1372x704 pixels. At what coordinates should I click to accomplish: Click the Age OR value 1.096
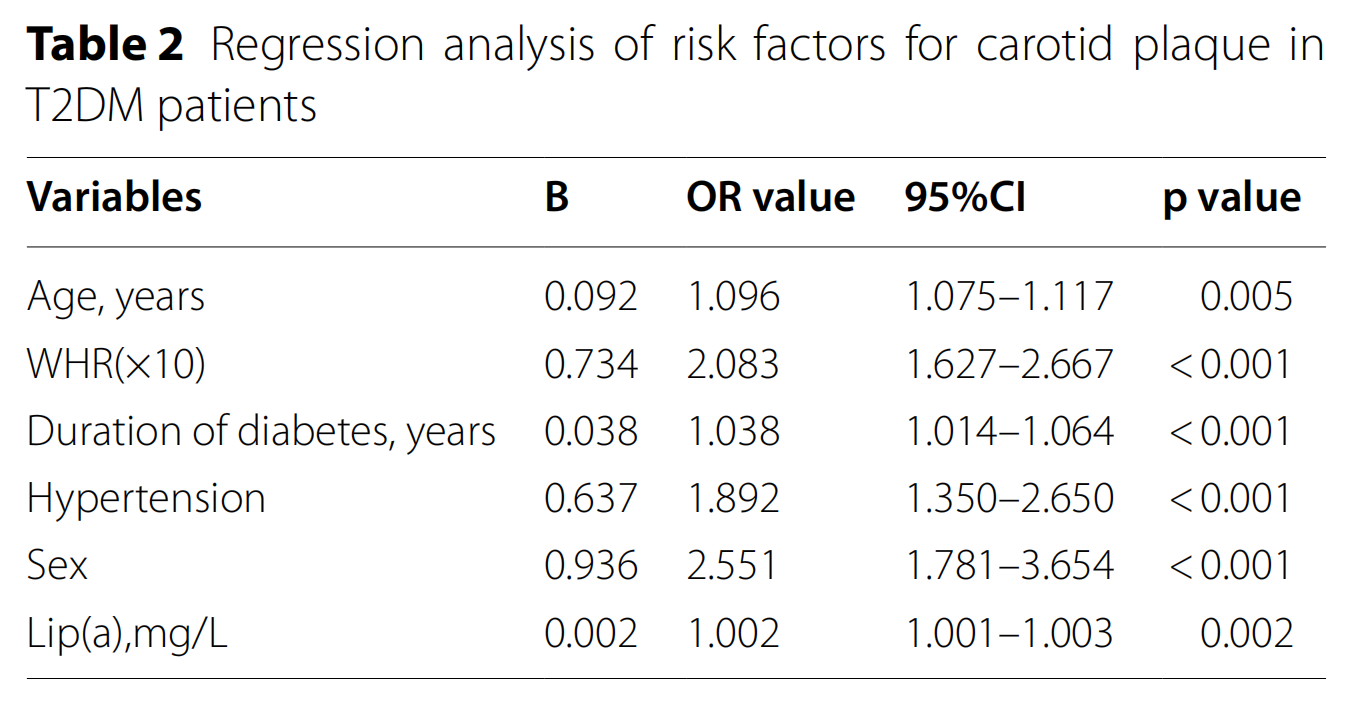click(x=733, y=297)
